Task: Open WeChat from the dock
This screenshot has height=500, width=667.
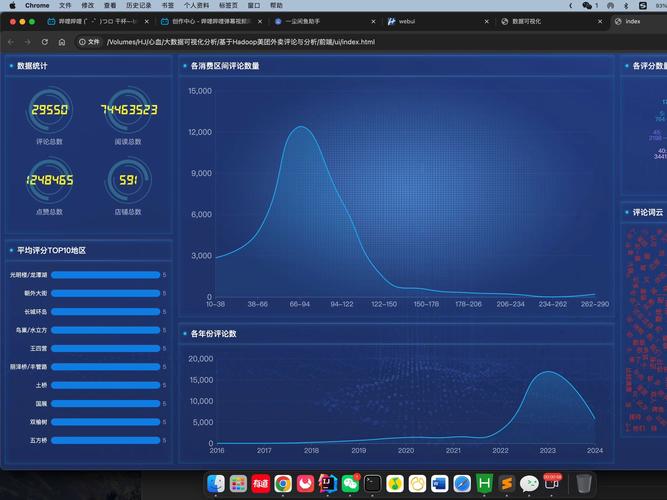Action: (x=350, y=483)
